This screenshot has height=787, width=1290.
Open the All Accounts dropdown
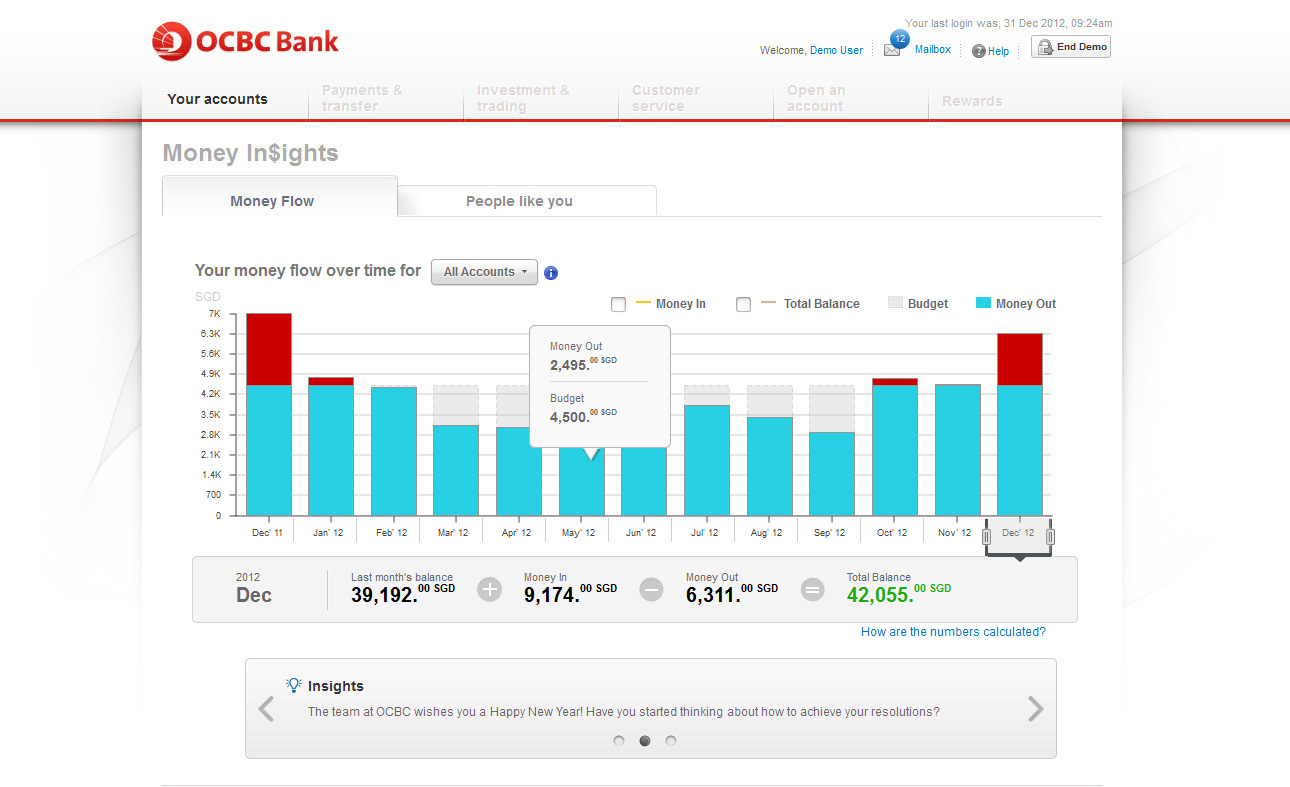(484, 272)
